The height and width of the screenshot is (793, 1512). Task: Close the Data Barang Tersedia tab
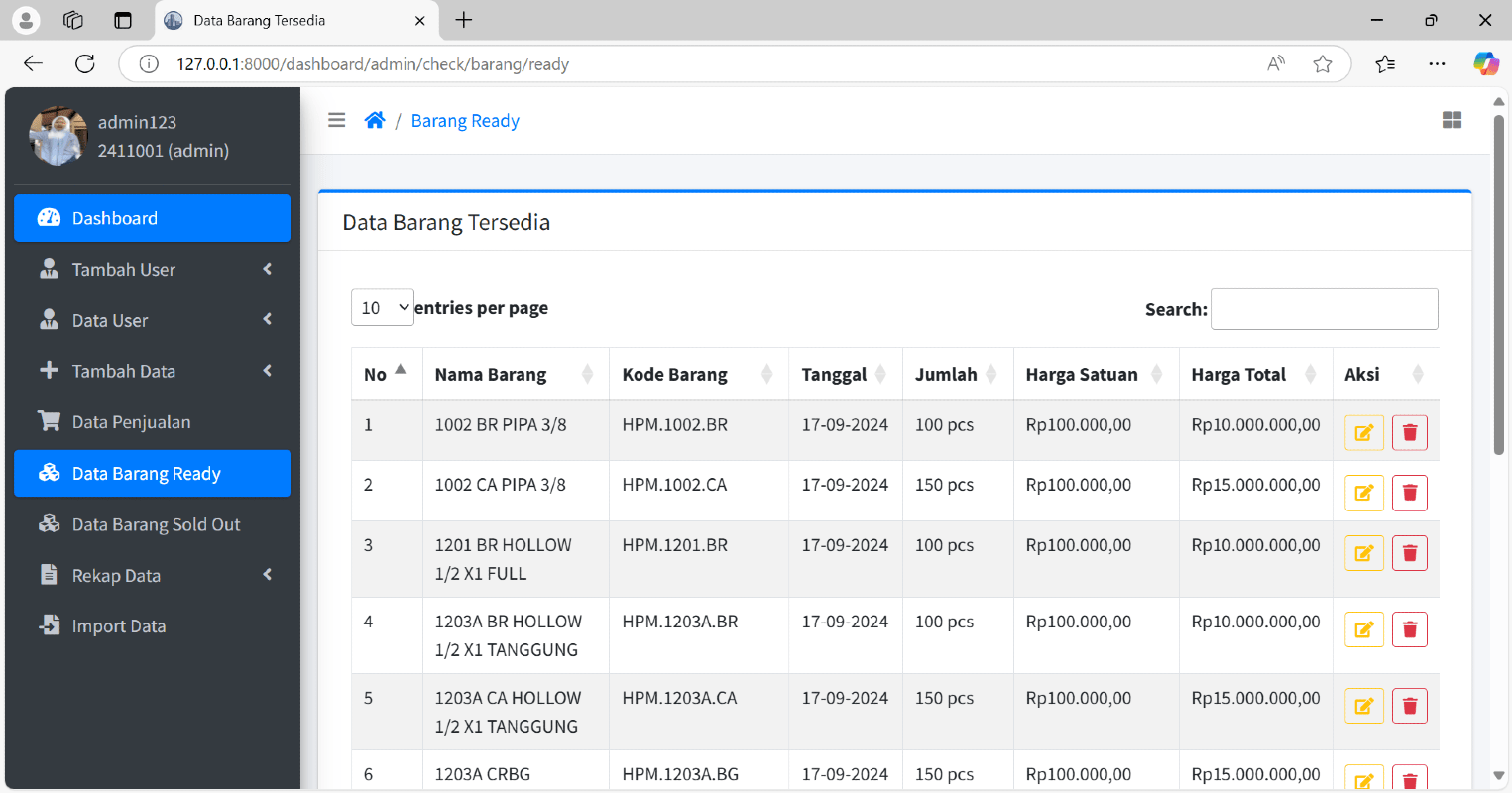point(419,20)
